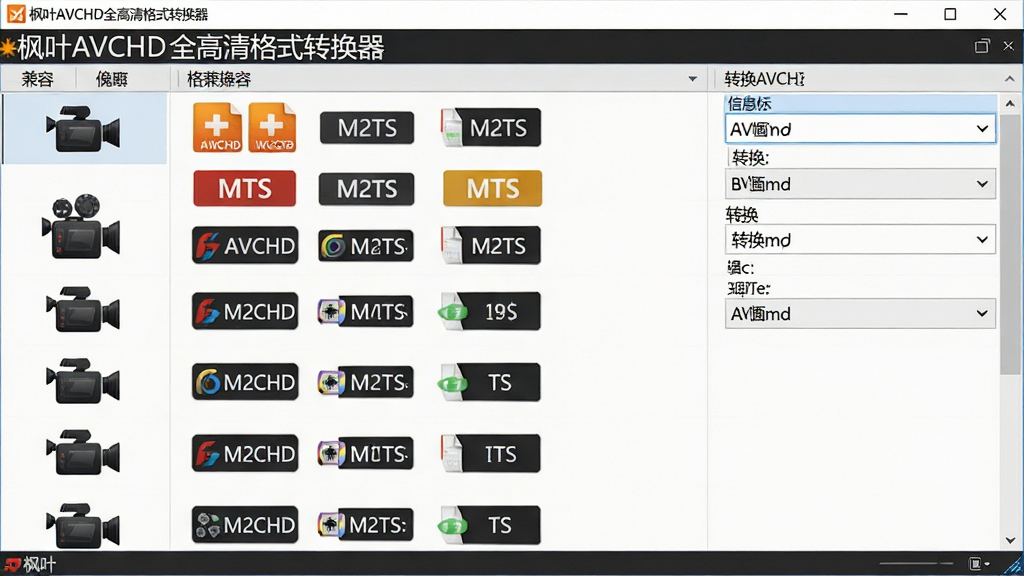Pick plain M2TS badge beside orange plus icons

click(367, 127)
